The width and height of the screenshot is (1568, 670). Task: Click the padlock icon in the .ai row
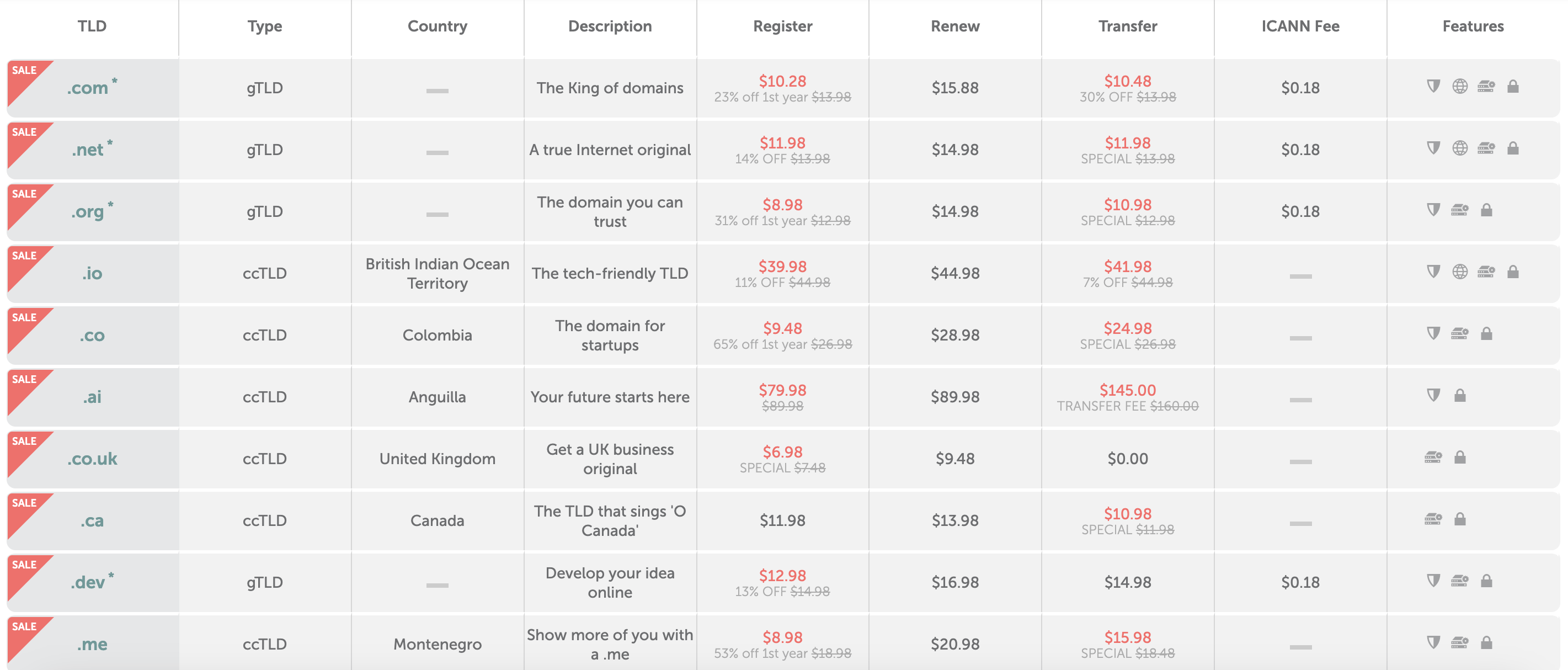click(x=1460, y=395)
